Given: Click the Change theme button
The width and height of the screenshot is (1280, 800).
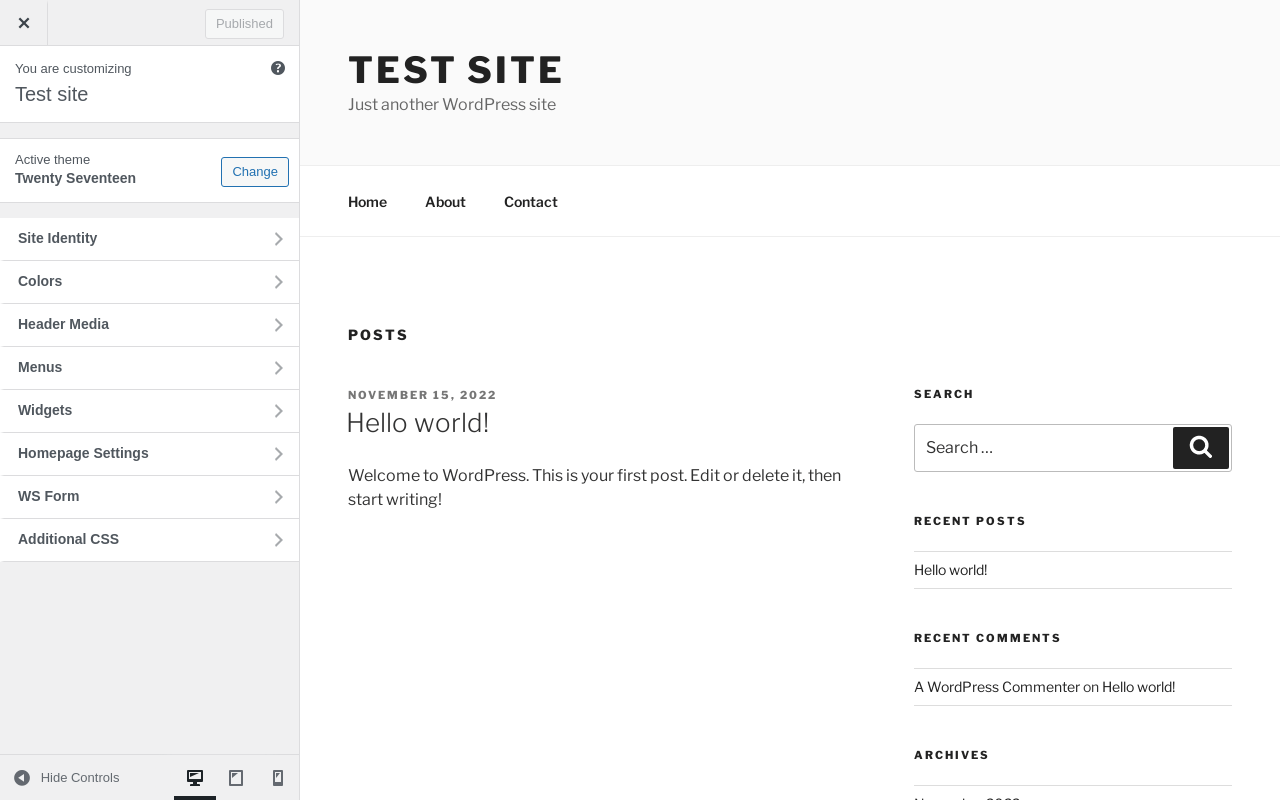Looking at the screenshot, I should [255, 172].
